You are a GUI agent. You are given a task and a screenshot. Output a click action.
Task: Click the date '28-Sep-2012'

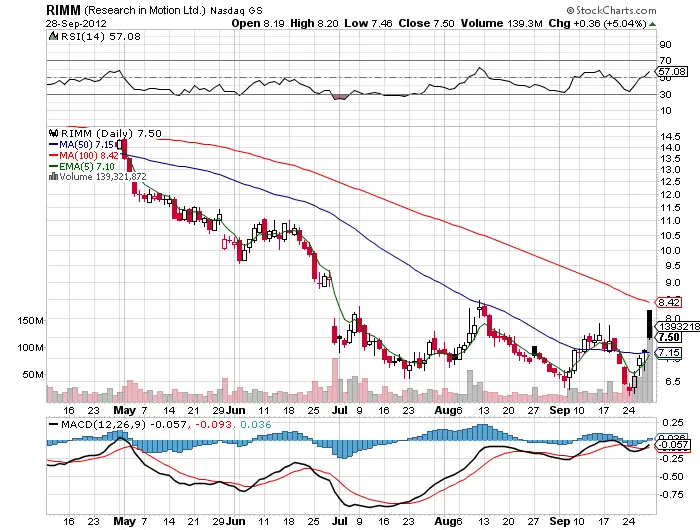click(76, 23)
